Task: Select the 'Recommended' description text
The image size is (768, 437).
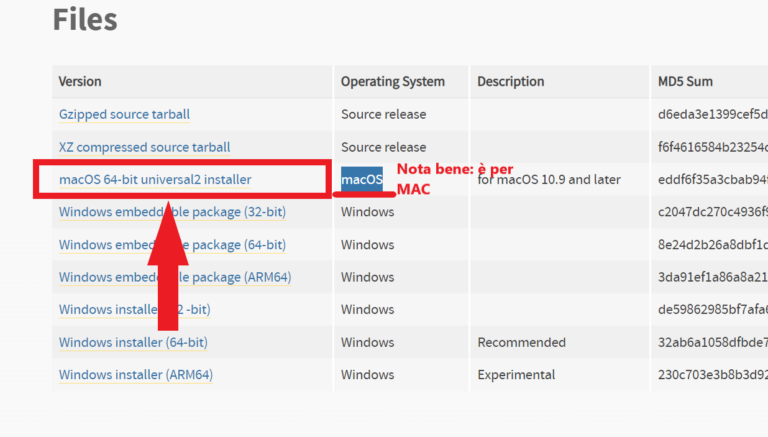Action: [520, 342]
